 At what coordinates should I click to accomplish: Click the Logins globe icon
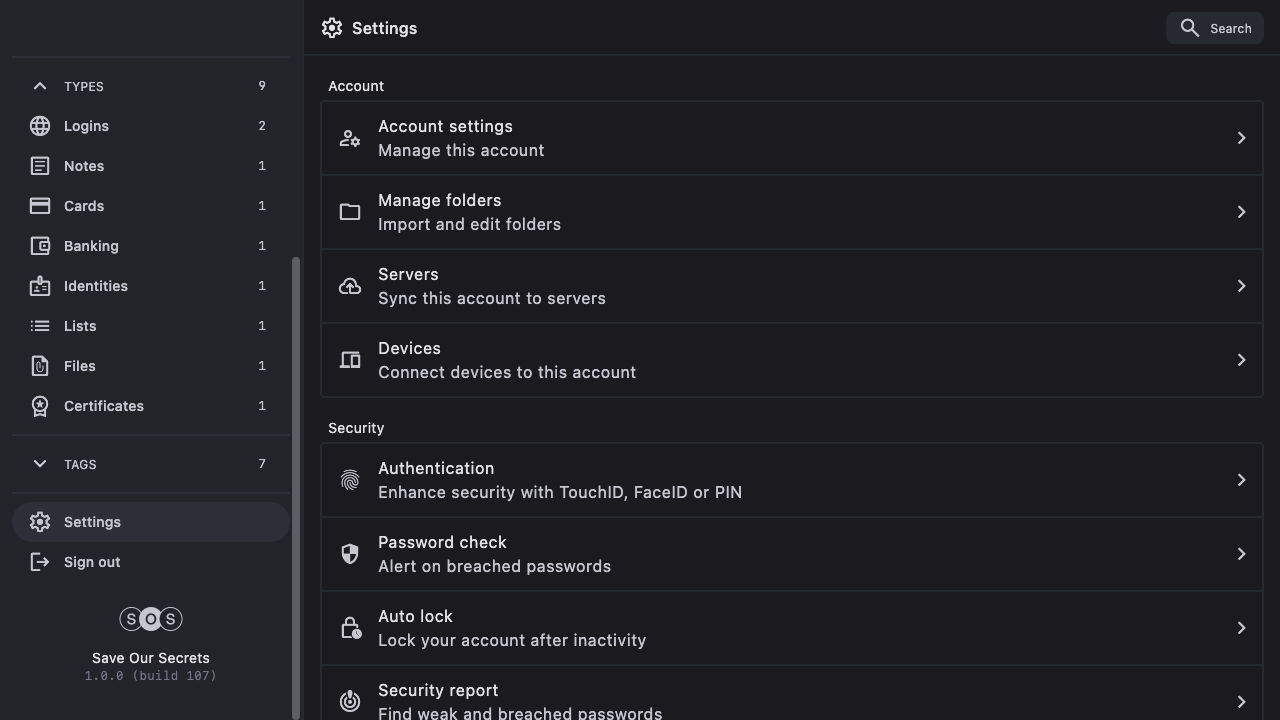[40, 126]
